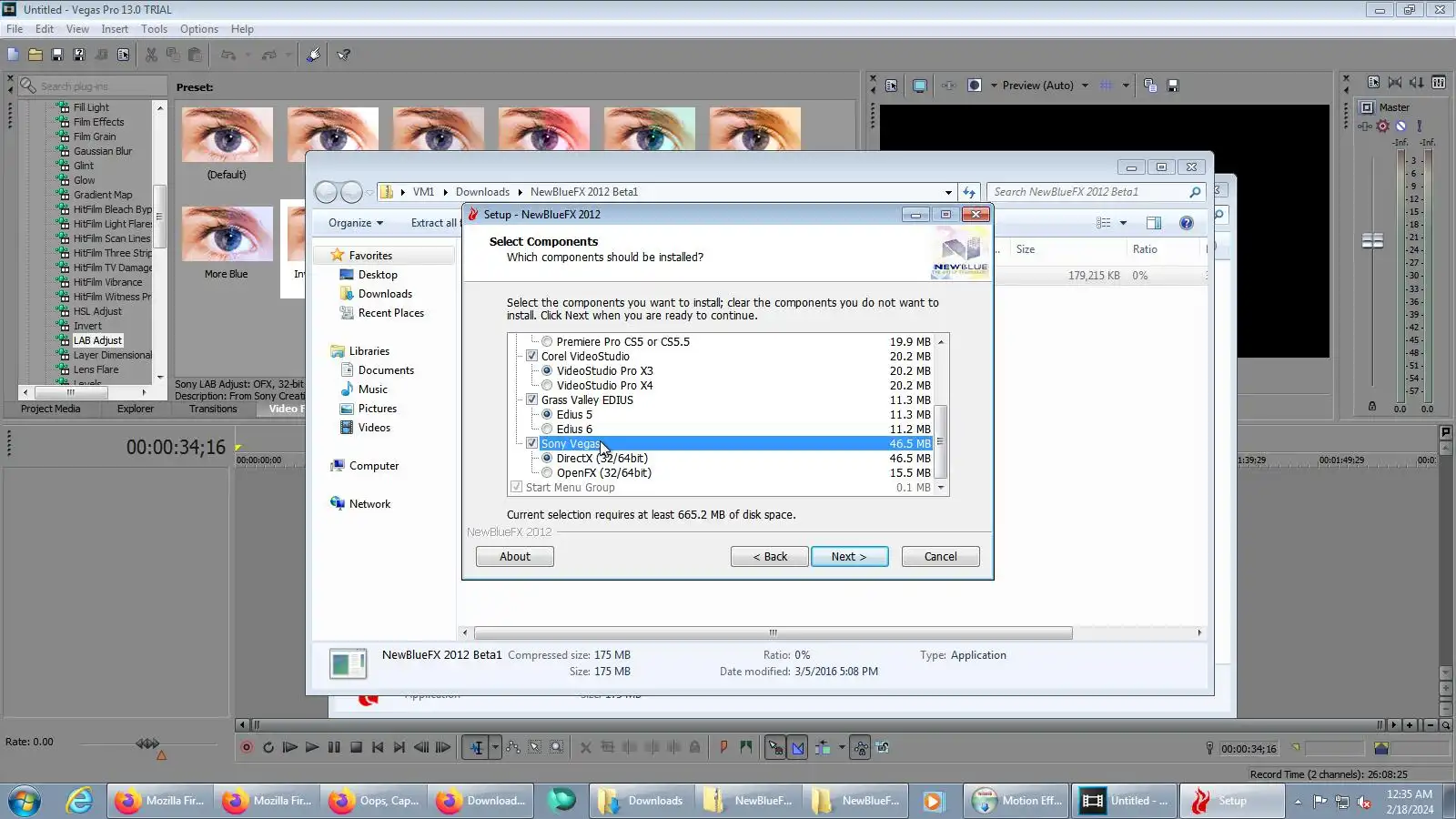The image size is (1456, 819).
Task: Open the Motion Eff... taskbar window
Action: coord(1016,801)
